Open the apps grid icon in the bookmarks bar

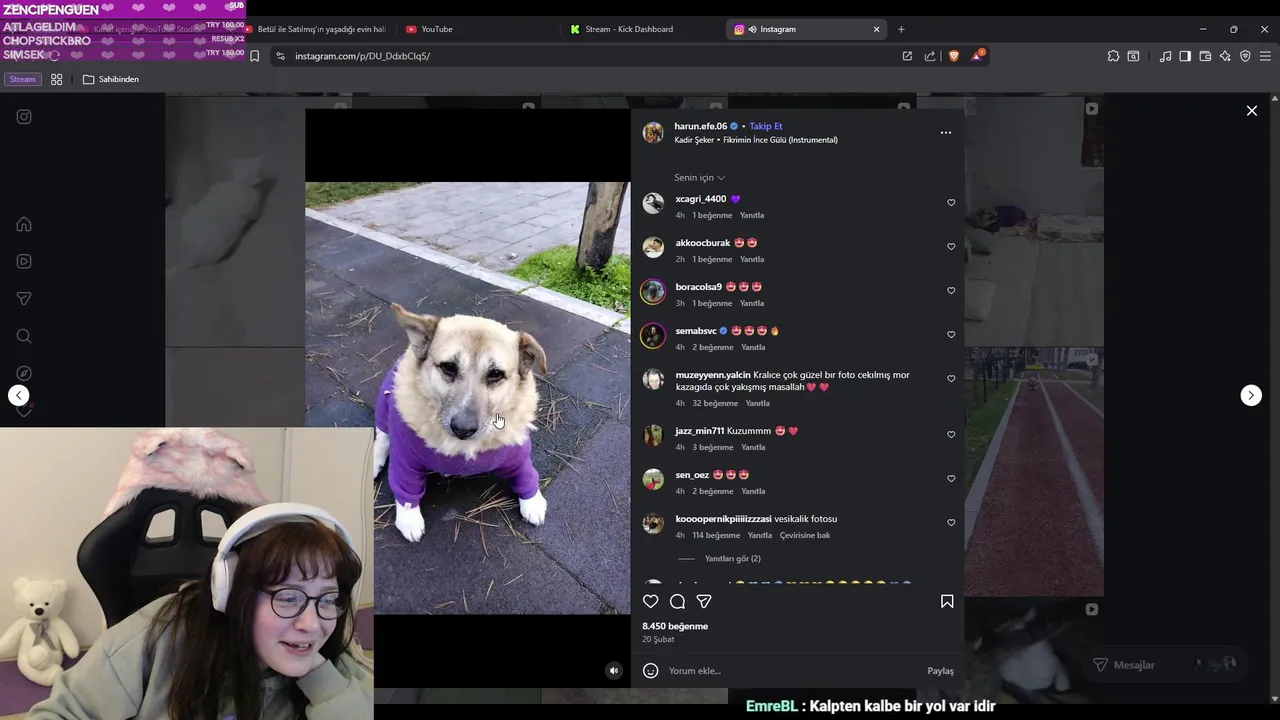coord(57,79)
